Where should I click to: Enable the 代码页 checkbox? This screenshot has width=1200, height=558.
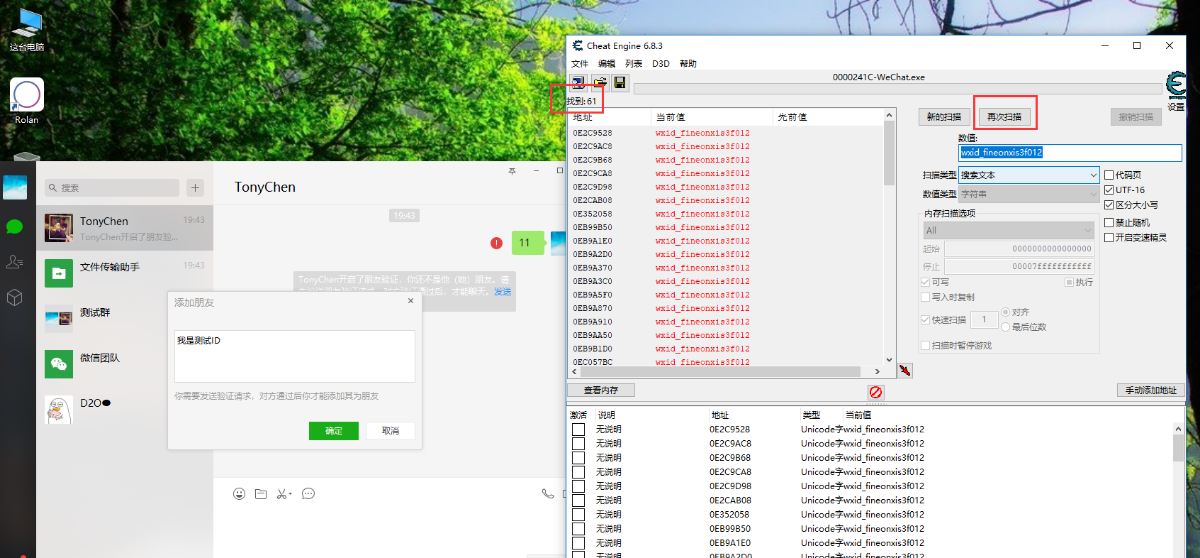pyautogui.click(x=1108, y=175)
